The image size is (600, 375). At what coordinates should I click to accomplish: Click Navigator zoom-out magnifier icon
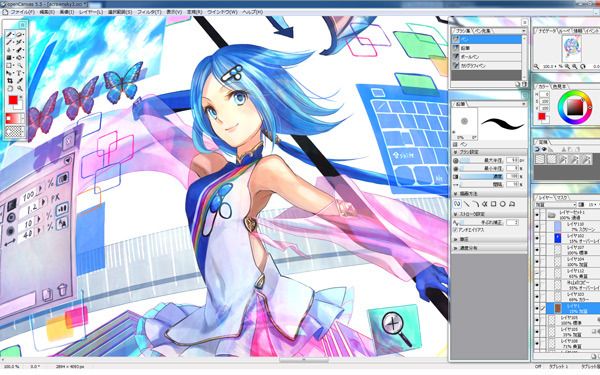click(x=567, y=67)
